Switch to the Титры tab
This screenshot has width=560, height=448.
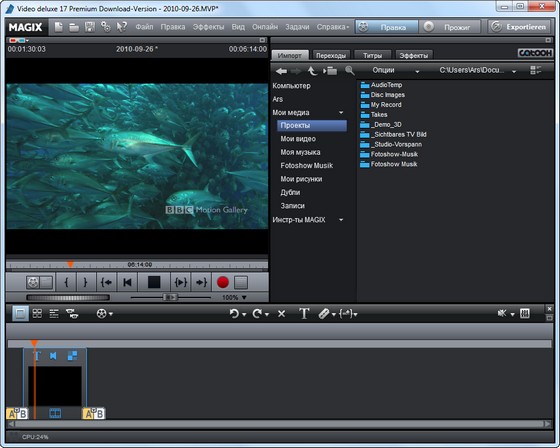pyautogui.click(x=372, y=55)
